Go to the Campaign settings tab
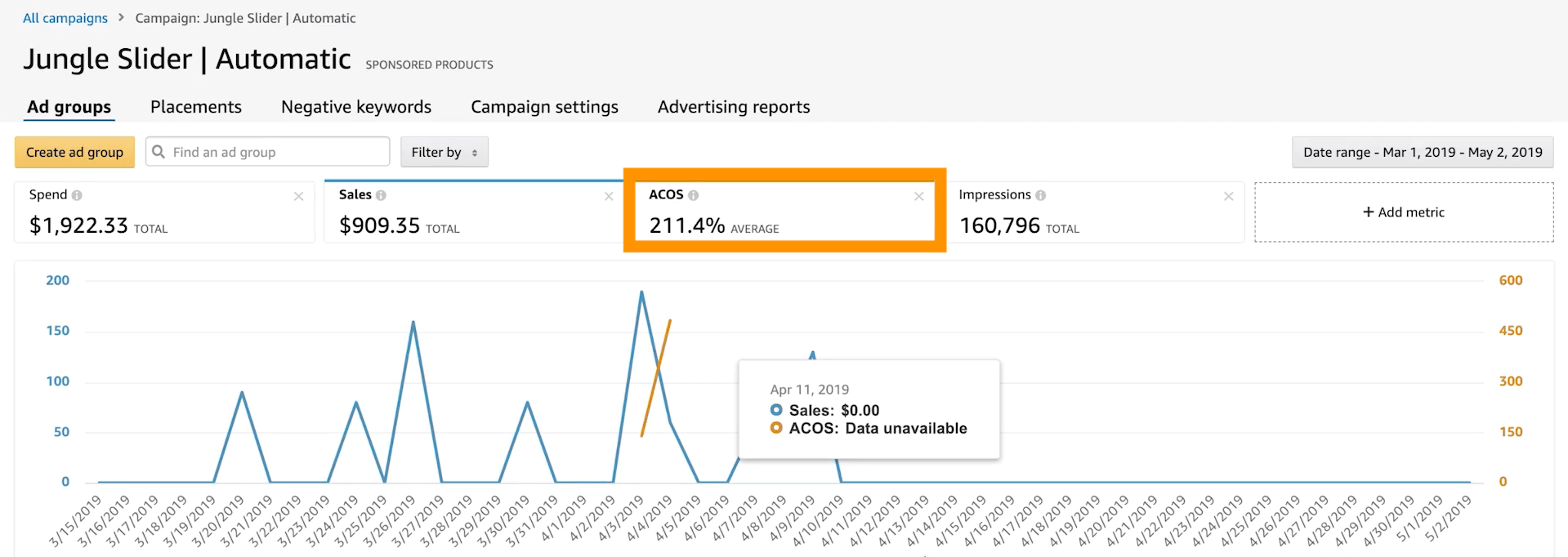Image resolution: width=1568 pixels, height=557 pixels. 545,107
